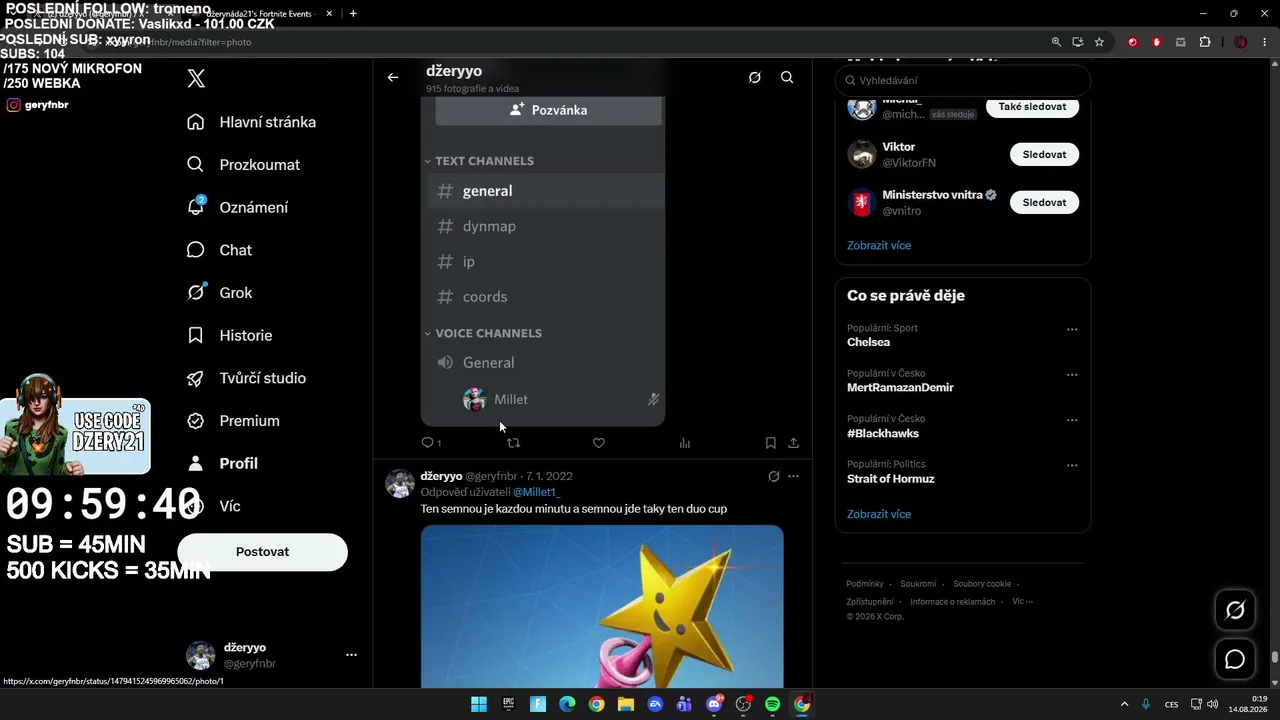Open the MertRamazanDemir trending topic
The height and width of the screenshot is (720, 1280).
900,388
